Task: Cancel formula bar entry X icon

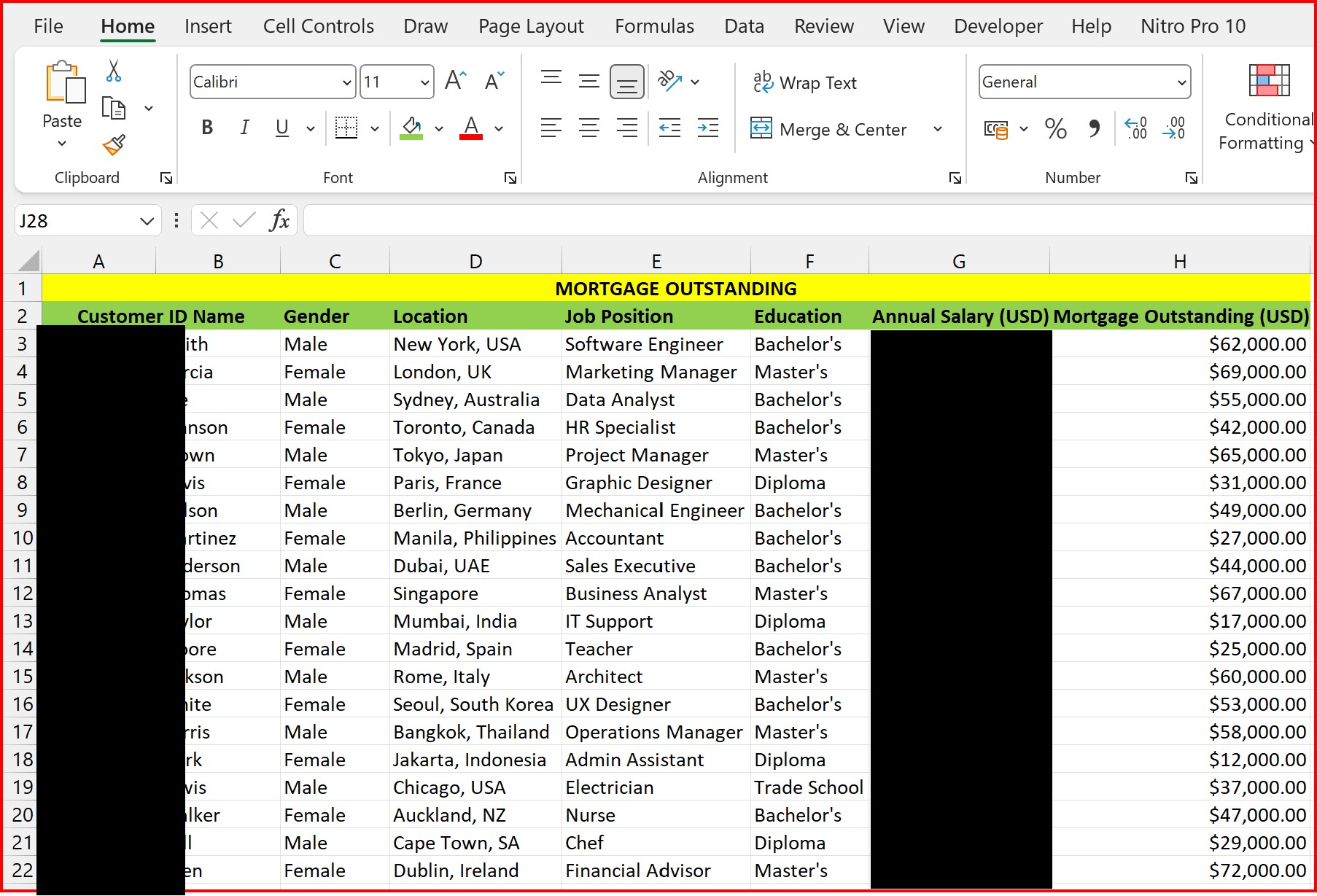Action: tap(209, 220)
